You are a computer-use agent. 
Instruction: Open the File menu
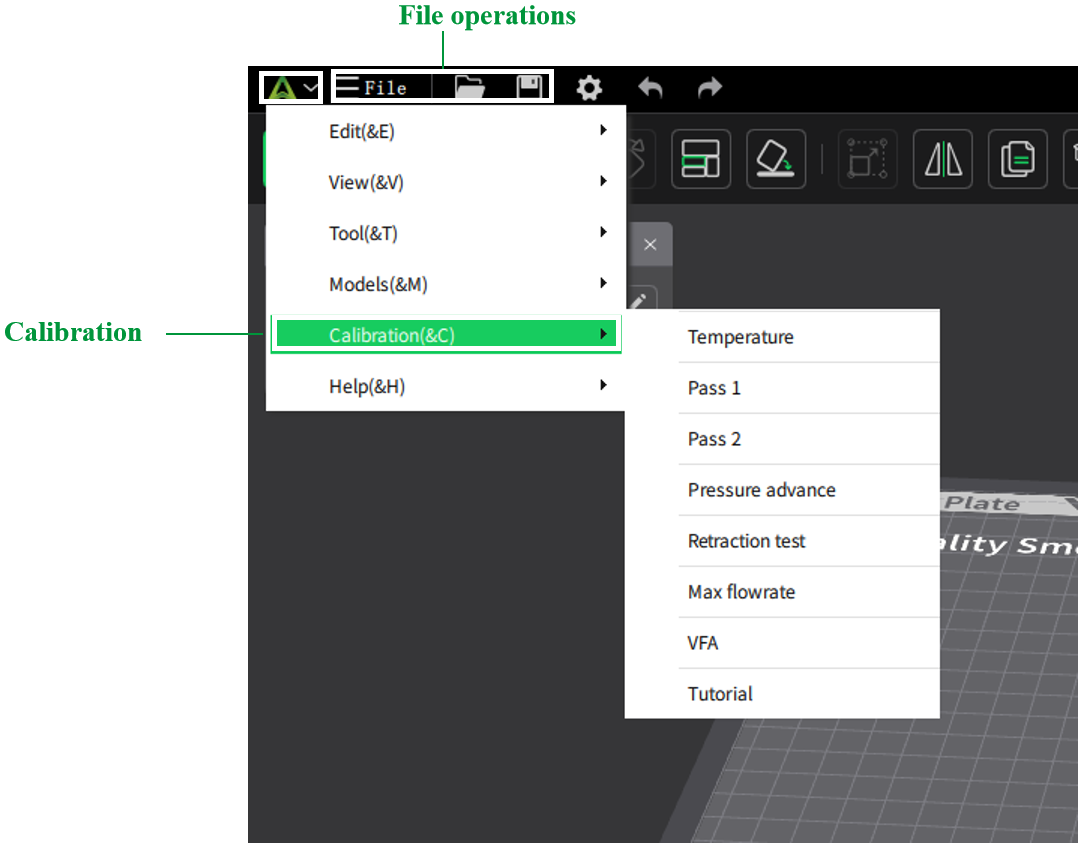click(x=372, y=88)
